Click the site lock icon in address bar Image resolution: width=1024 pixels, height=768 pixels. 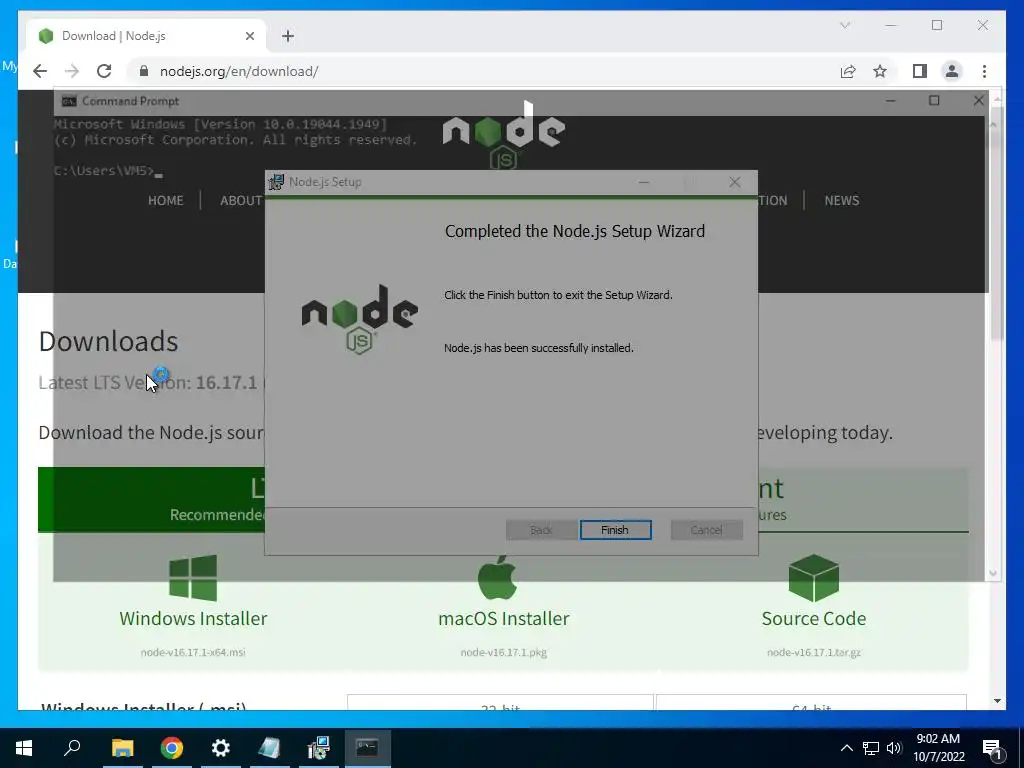tap(144, 71)
